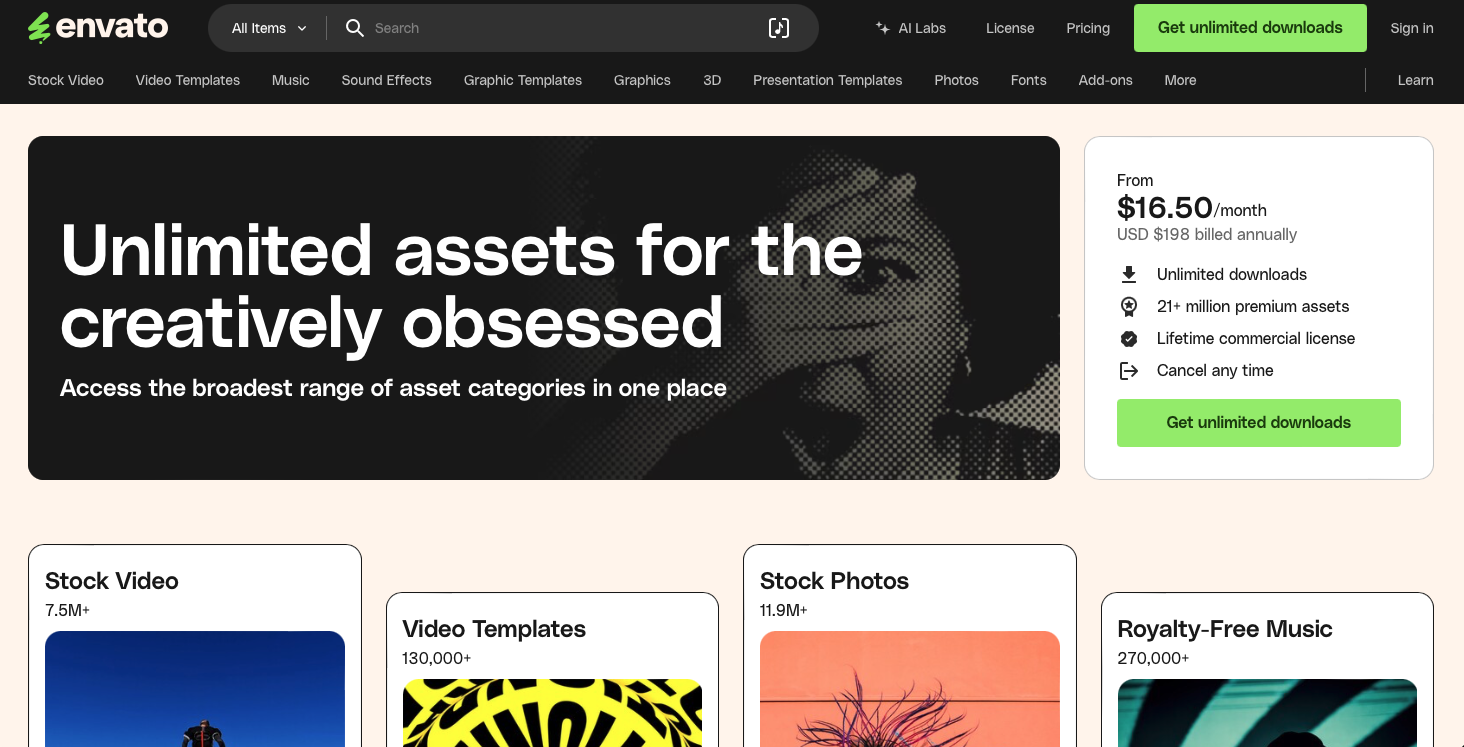Click the premium assets badge icon
Viewport: 1464px width, 747px height.
tap(1129, 306)
